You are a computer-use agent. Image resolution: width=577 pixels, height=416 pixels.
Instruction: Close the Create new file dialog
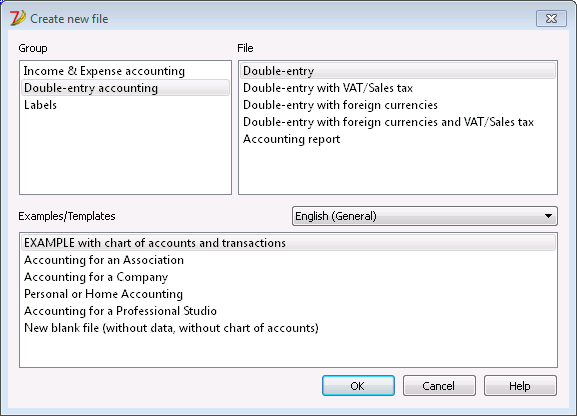(551, 18)
